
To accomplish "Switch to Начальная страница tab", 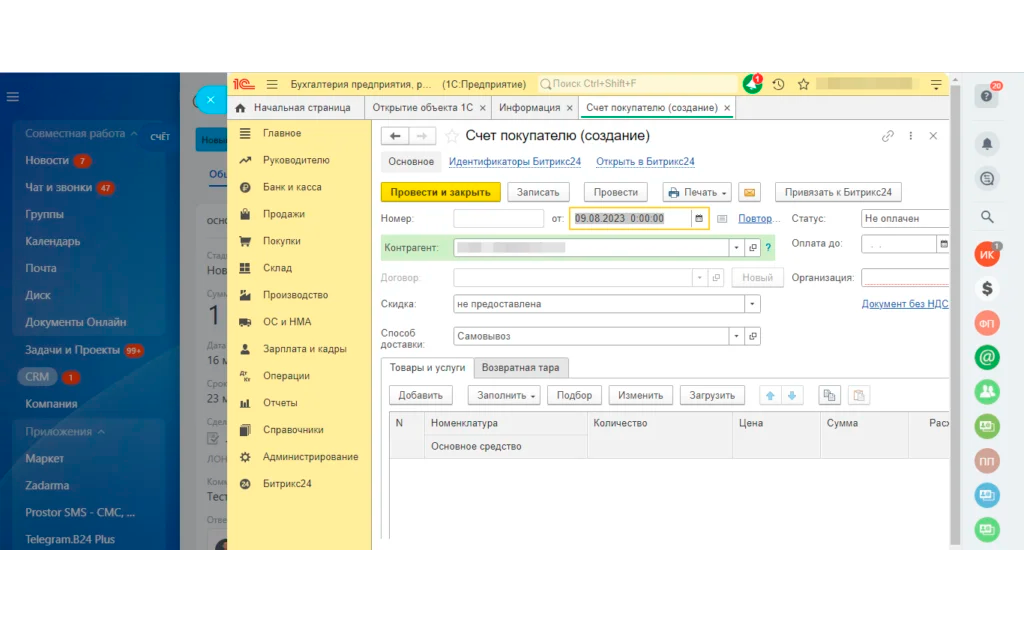I will click(x=295, y=108).
